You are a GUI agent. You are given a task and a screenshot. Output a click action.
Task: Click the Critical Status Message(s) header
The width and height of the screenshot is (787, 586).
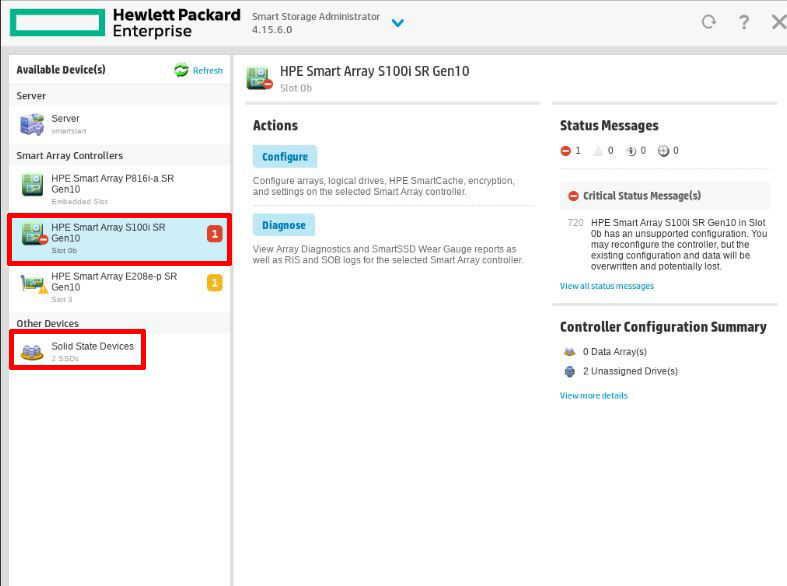pyautogui.click(x=641, y=196)
